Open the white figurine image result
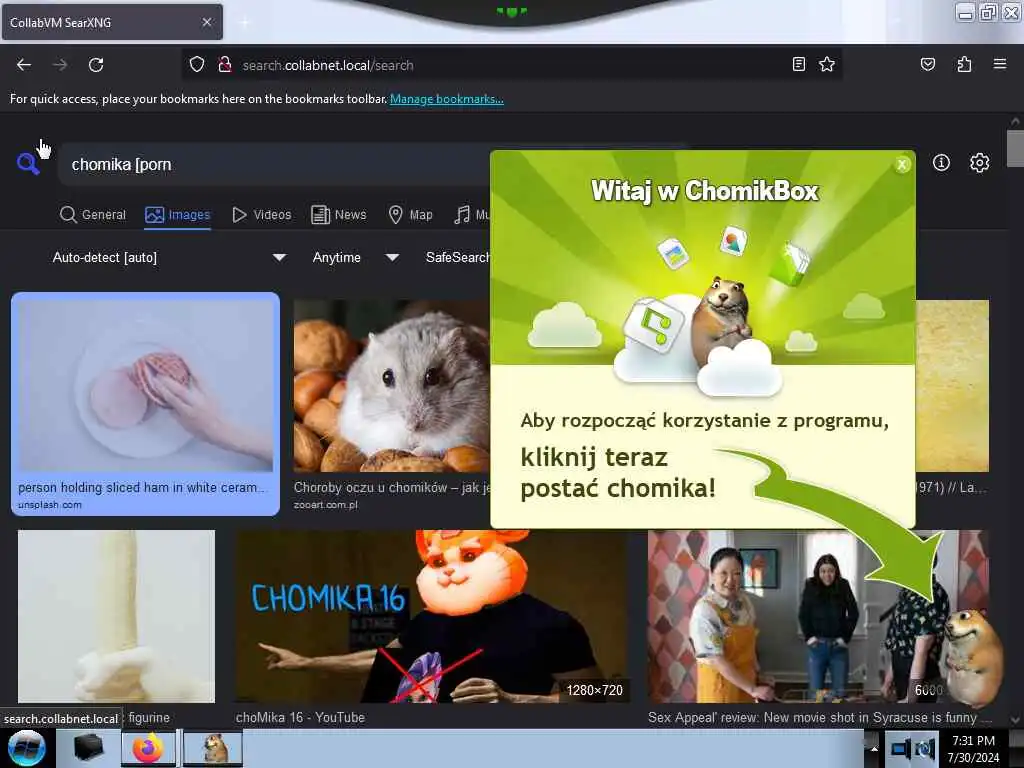Screen dimensions: 1024x768 pyautogui.click(x=116, y=616)
